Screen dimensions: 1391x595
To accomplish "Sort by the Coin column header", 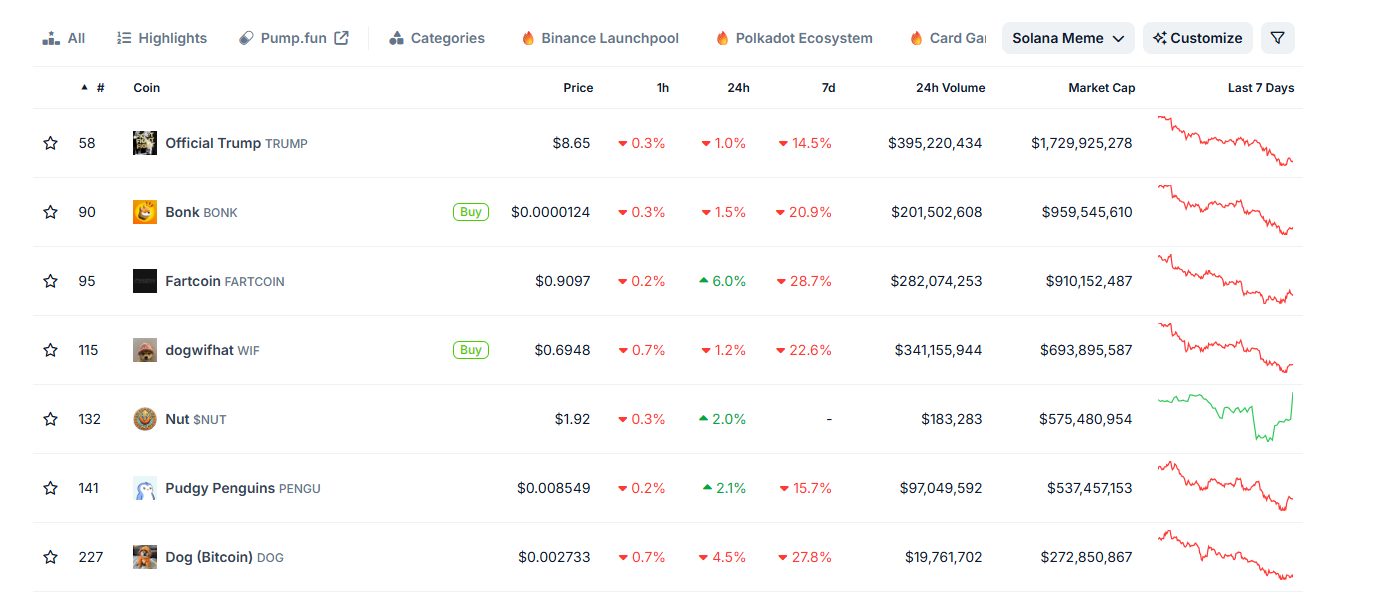I will [x=147, y=88].
